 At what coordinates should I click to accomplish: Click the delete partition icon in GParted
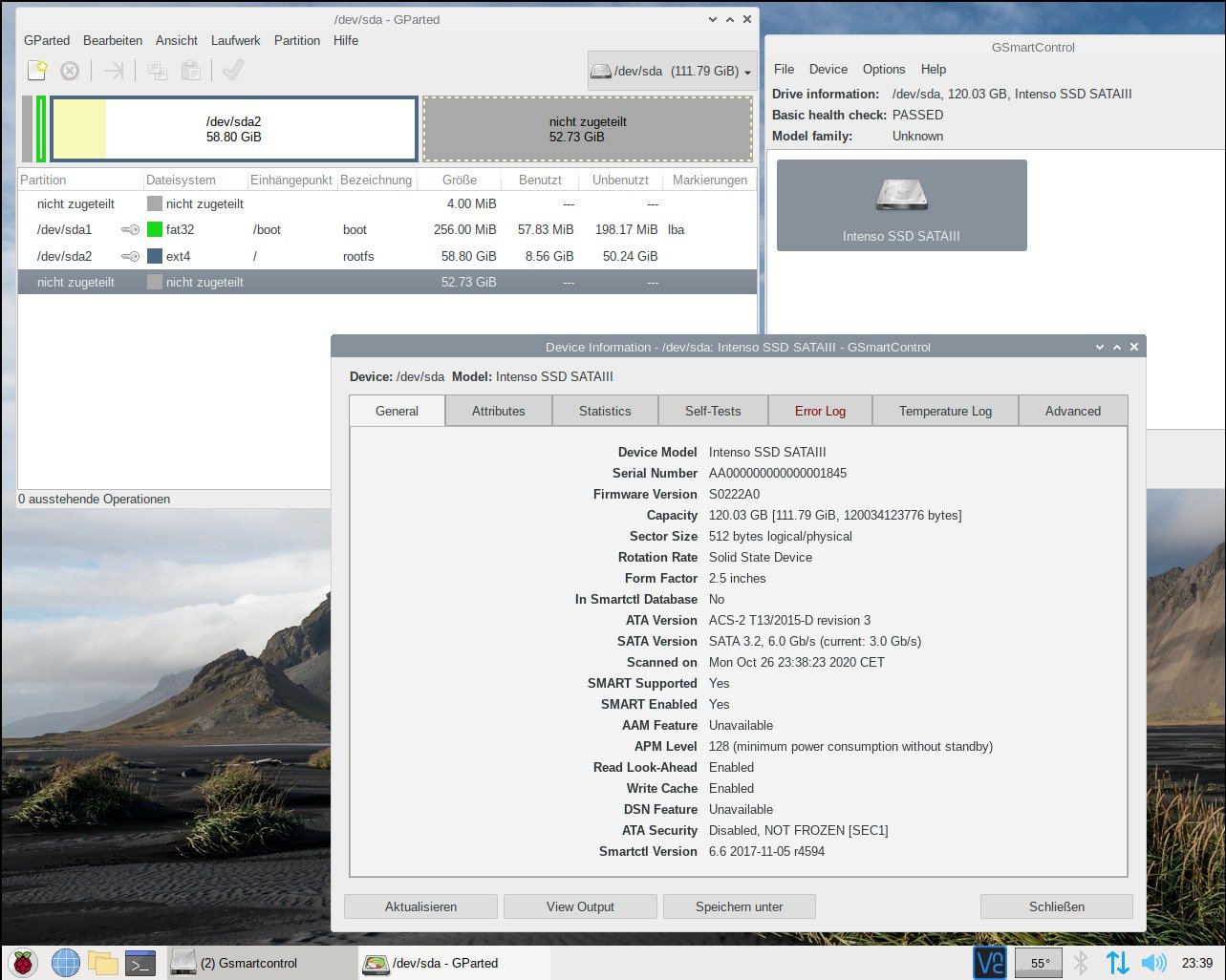click(x=70, y=71)
